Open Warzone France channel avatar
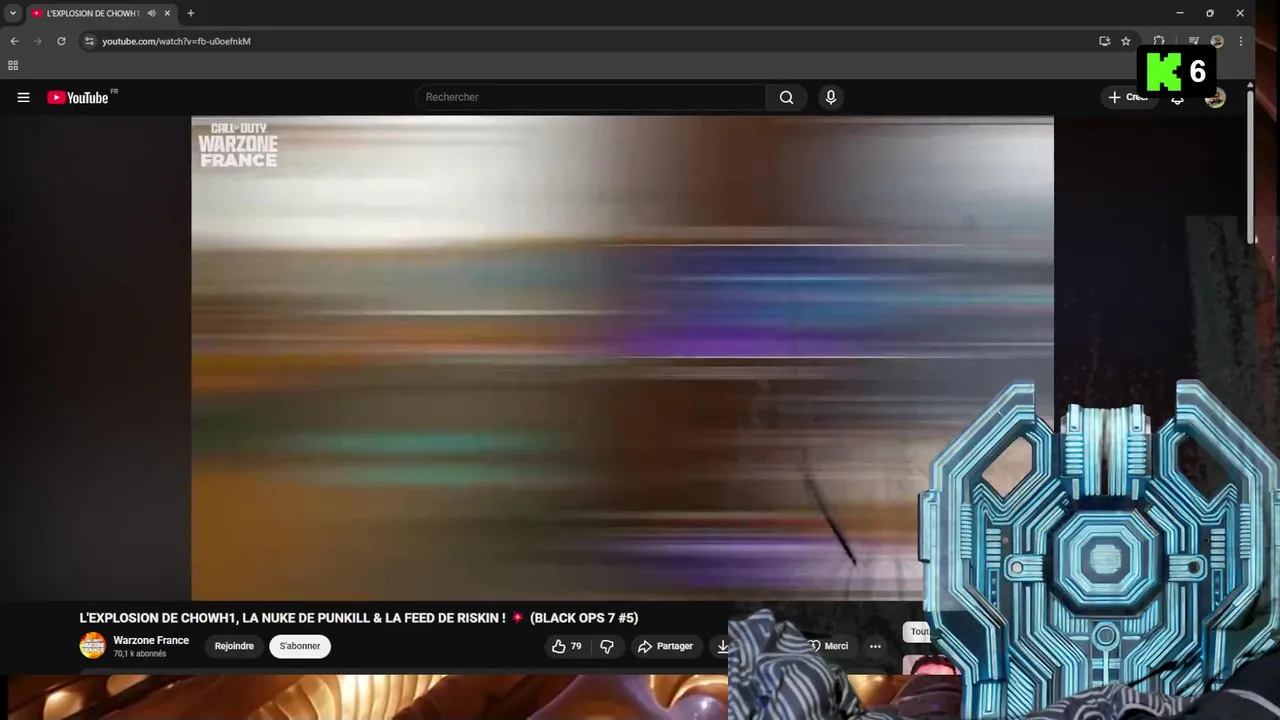Screen dimensions: 1280x720 tap(92, 646)
